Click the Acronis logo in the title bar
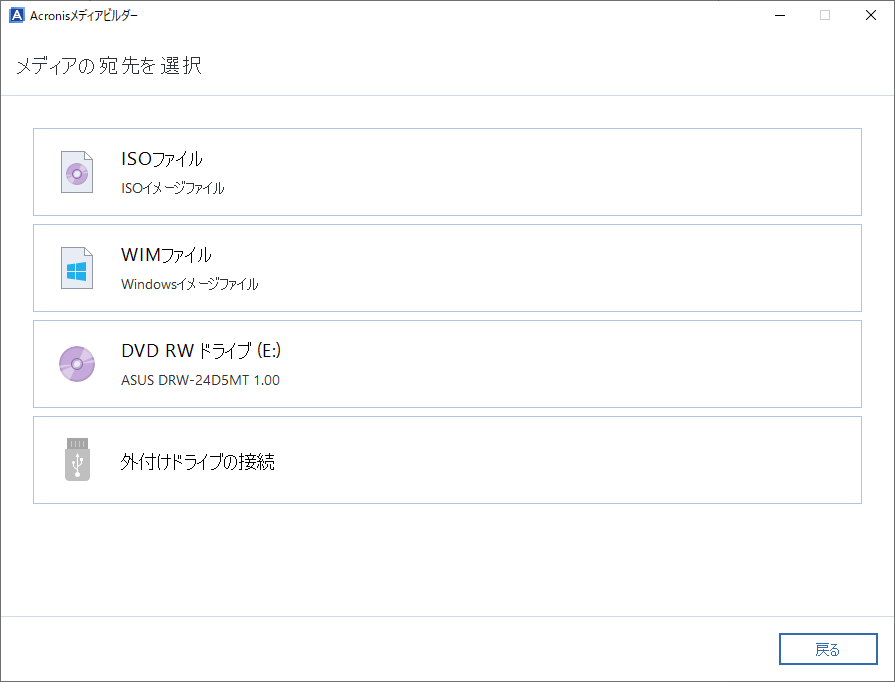This screenshot has width=895, height=682. [x=17, y=15]
